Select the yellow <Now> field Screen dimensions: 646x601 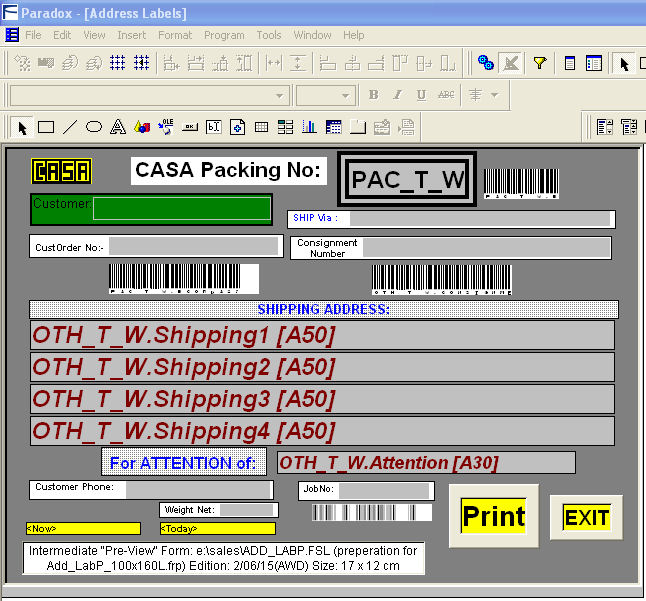point(83,529)
